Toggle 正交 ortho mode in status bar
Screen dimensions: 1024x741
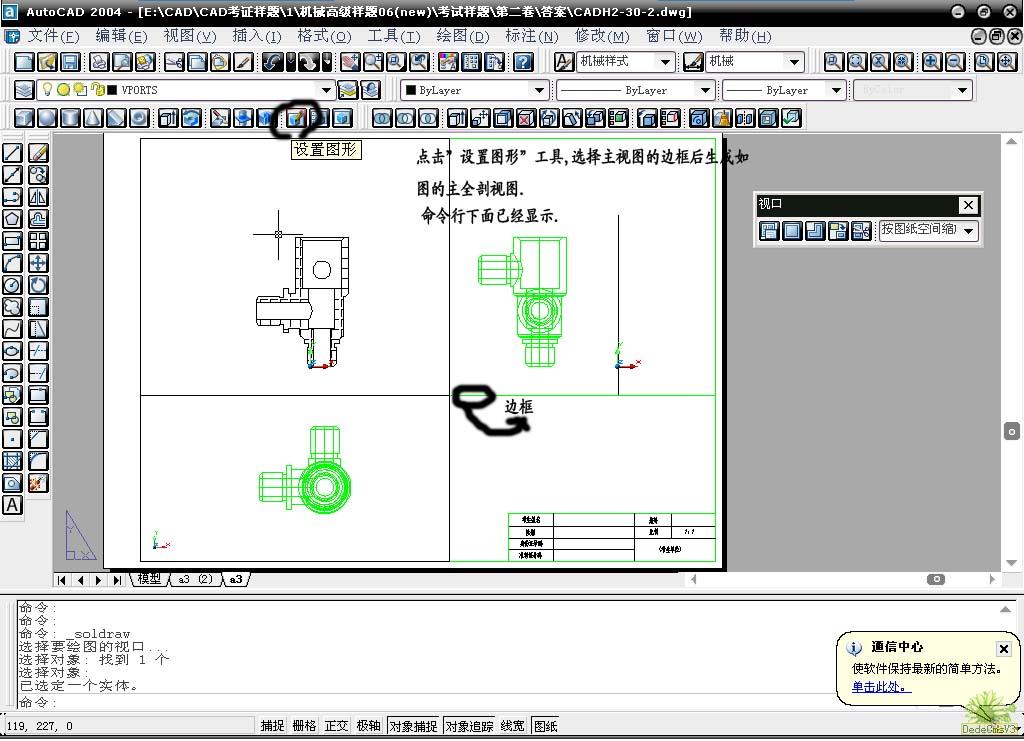pyautogui.click(x=336, y=726)
